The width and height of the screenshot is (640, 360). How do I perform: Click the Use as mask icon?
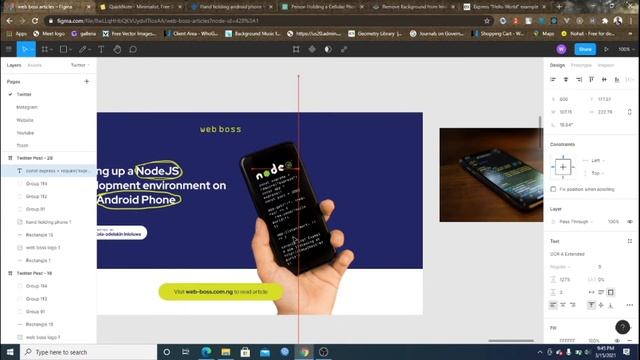tap(328, 49)
